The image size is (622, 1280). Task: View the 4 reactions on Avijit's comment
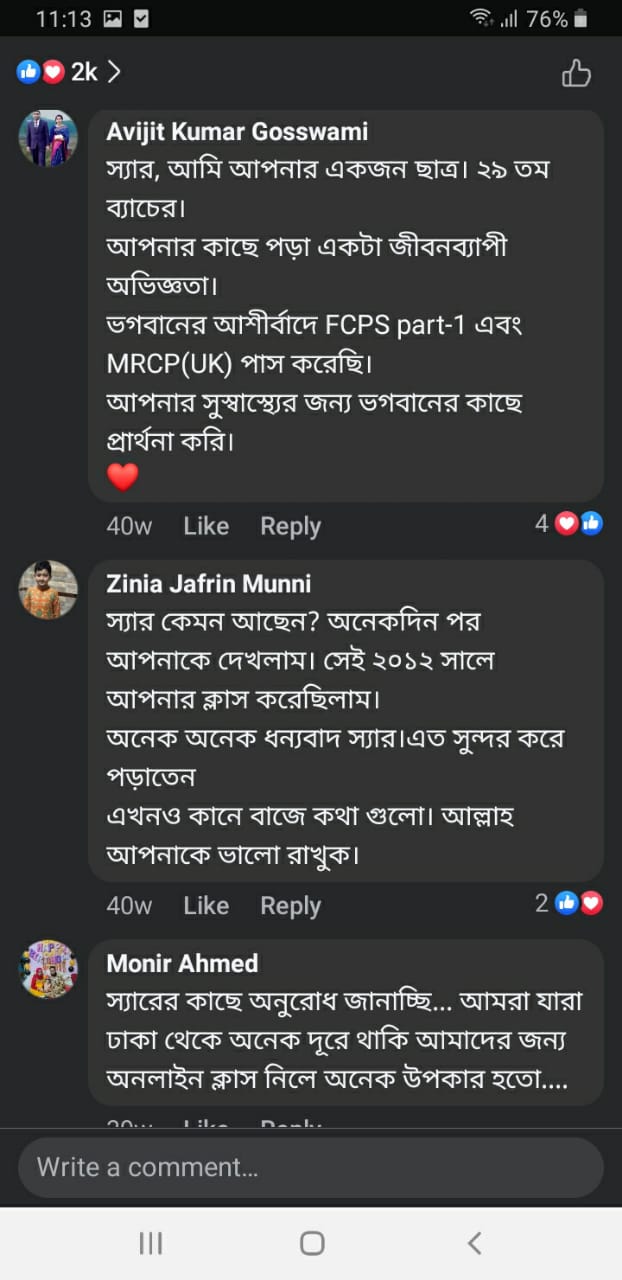[x=570, y=523]
